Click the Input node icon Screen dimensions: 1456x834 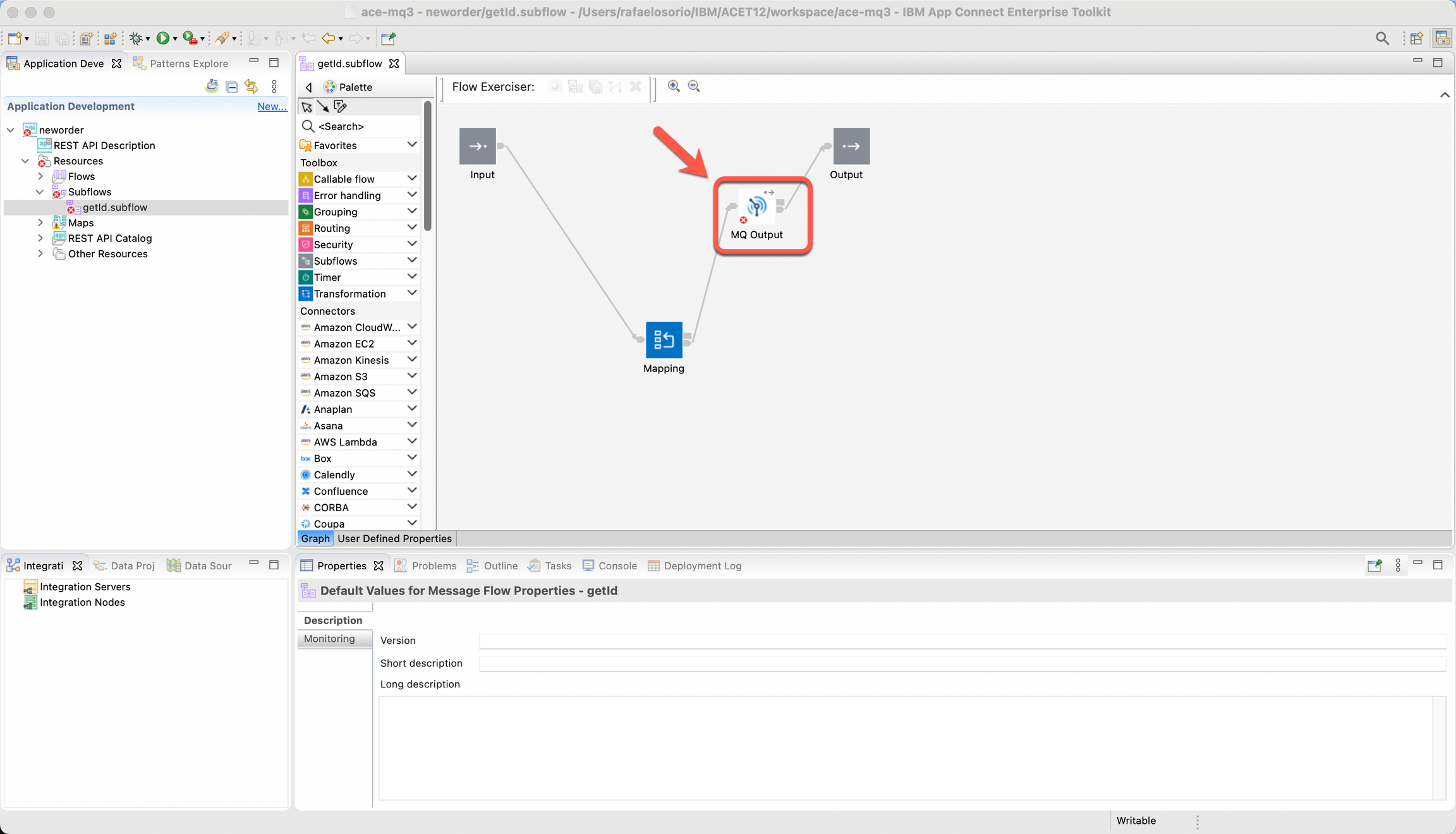pyautogui.click(x=477, y=147)
